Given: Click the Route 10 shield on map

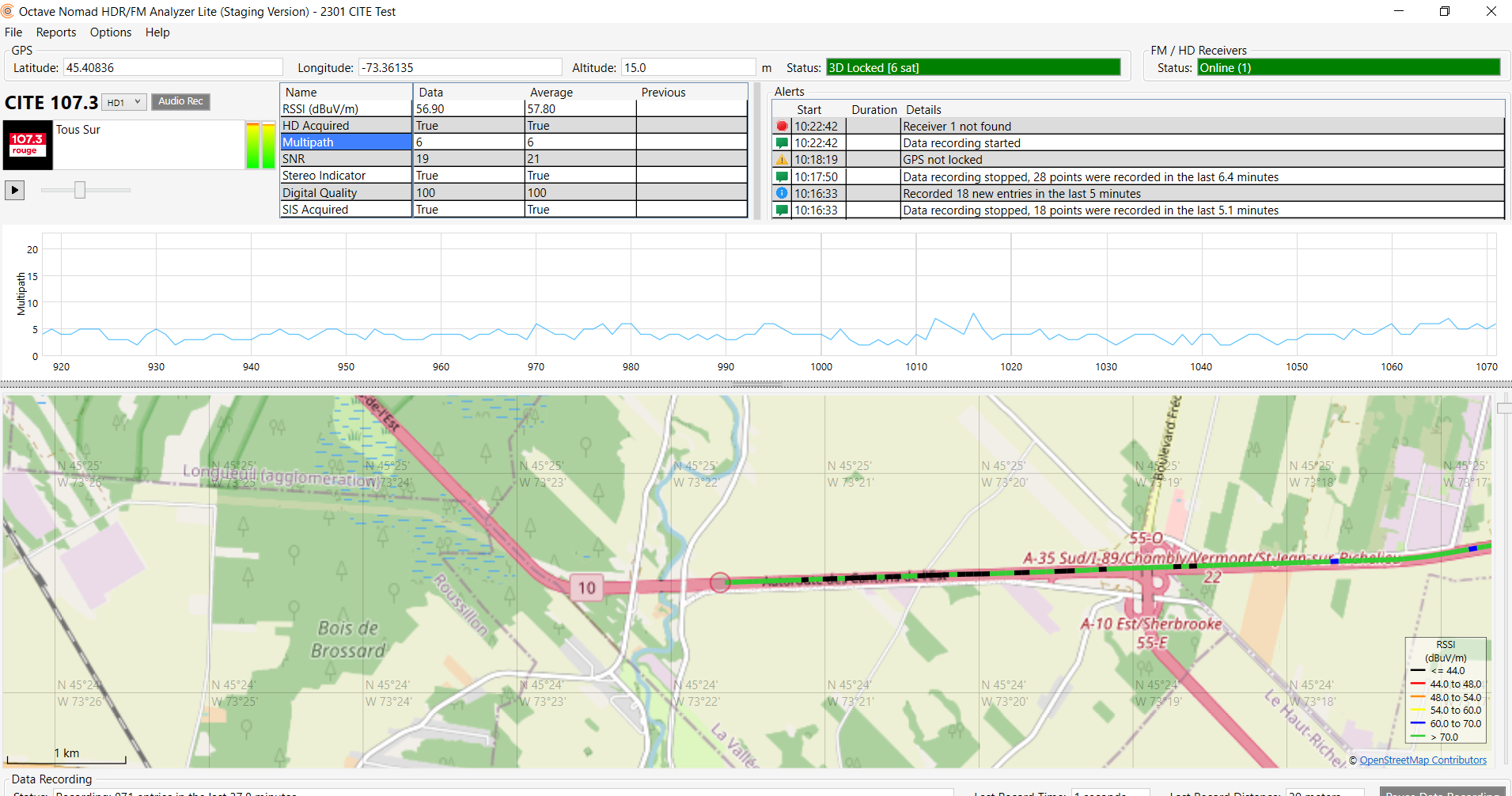Looking at the screenshot, I should (586, 588).
